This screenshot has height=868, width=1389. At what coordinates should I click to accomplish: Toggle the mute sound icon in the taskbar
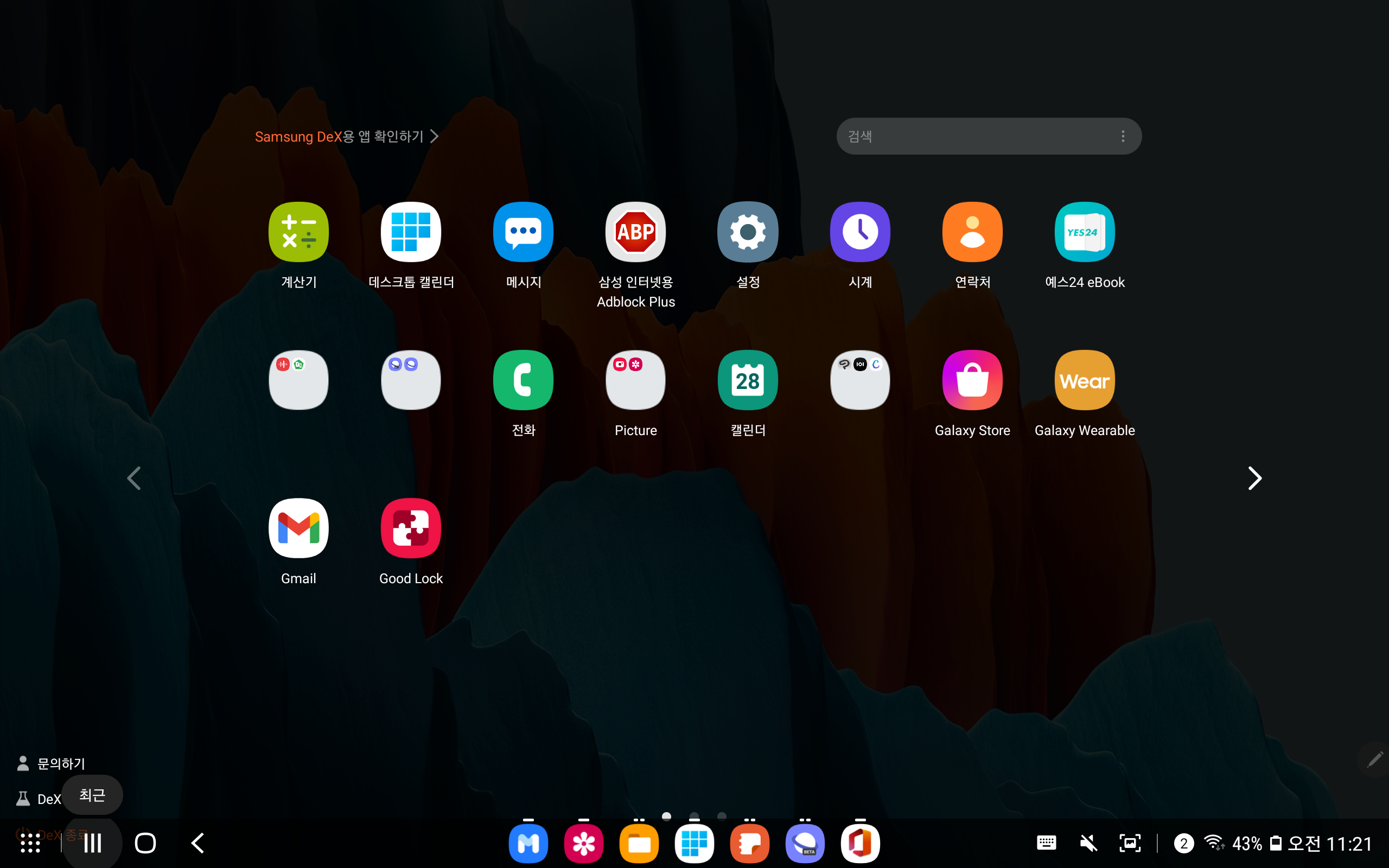(x=1088, y=843)
